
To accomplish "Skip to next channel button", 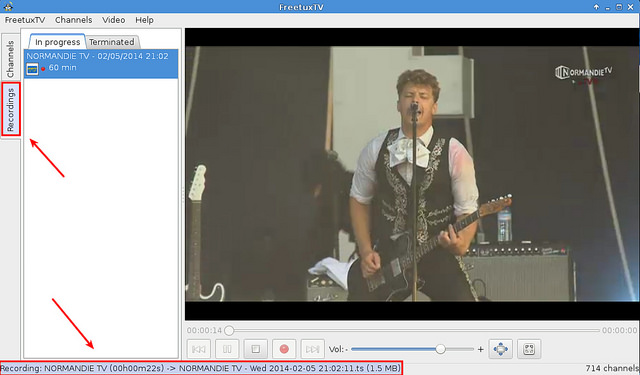I will pos(313,349).
